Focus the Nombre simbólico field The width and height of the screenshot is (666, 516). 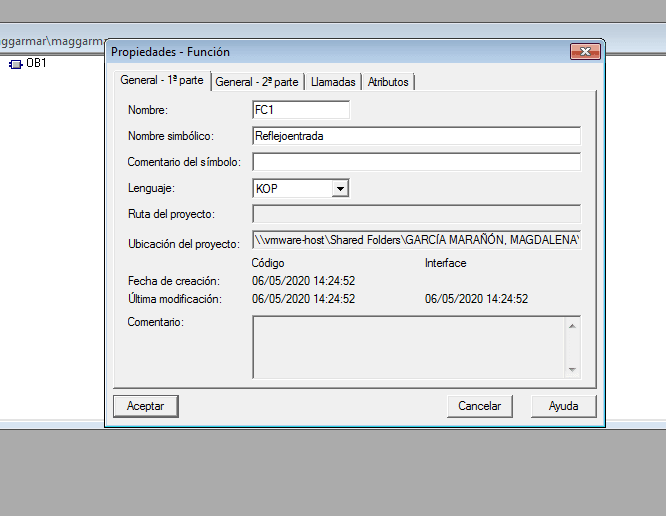pos(416,136)
